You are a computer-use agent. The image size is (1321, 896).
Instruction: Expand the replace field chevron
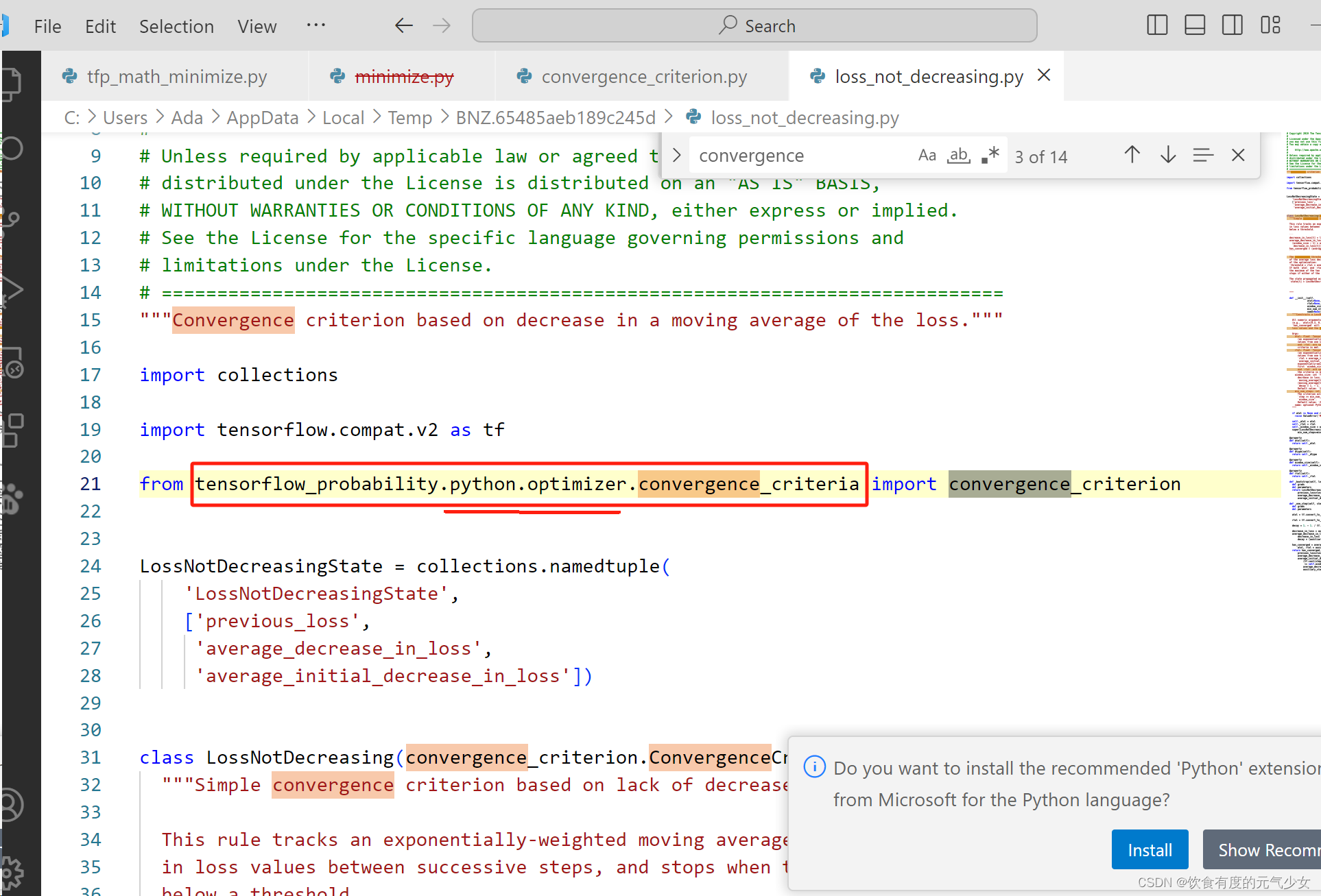click(677, 156)
